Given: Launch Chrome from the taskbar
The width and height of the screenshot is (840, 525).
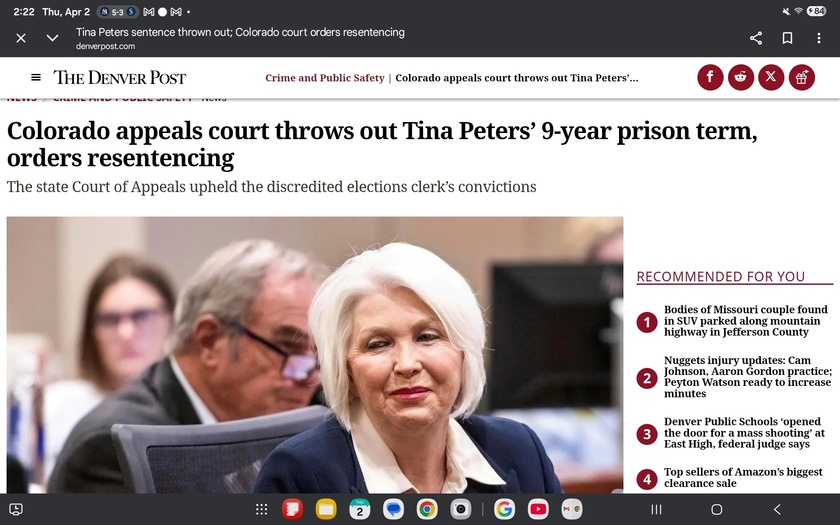Looking at the screenshot, I should pyautogui.click(x=427, y=509).
